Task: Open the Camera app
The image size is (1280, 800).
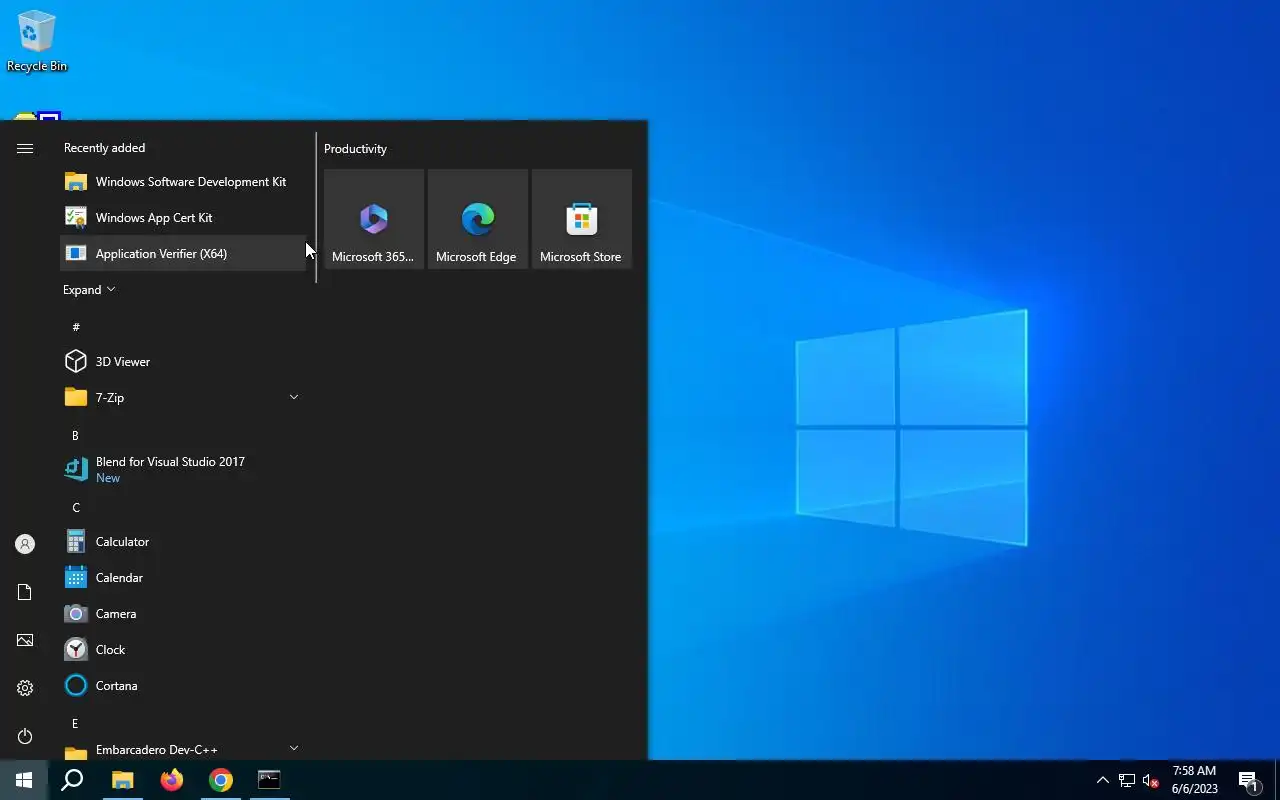Action: click(183, 614)
